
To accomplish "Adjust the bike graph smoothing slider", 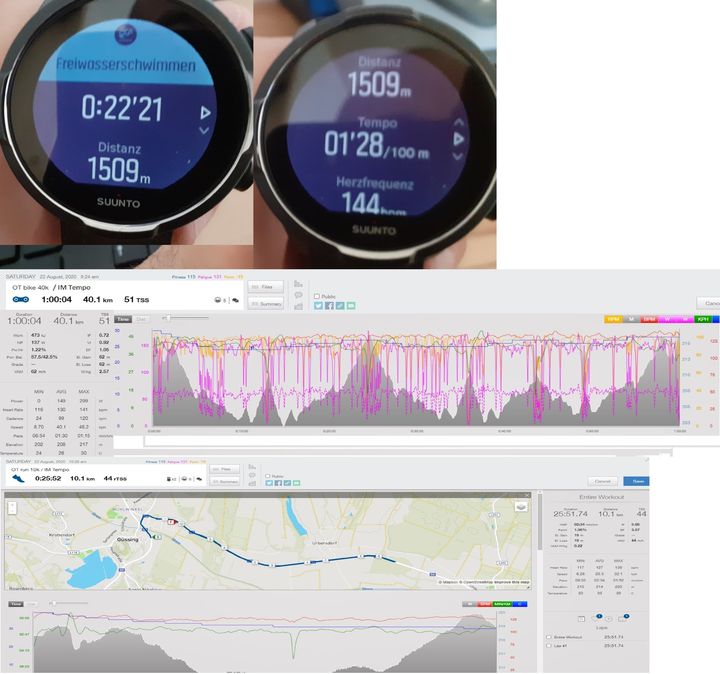I will [168, 318].
